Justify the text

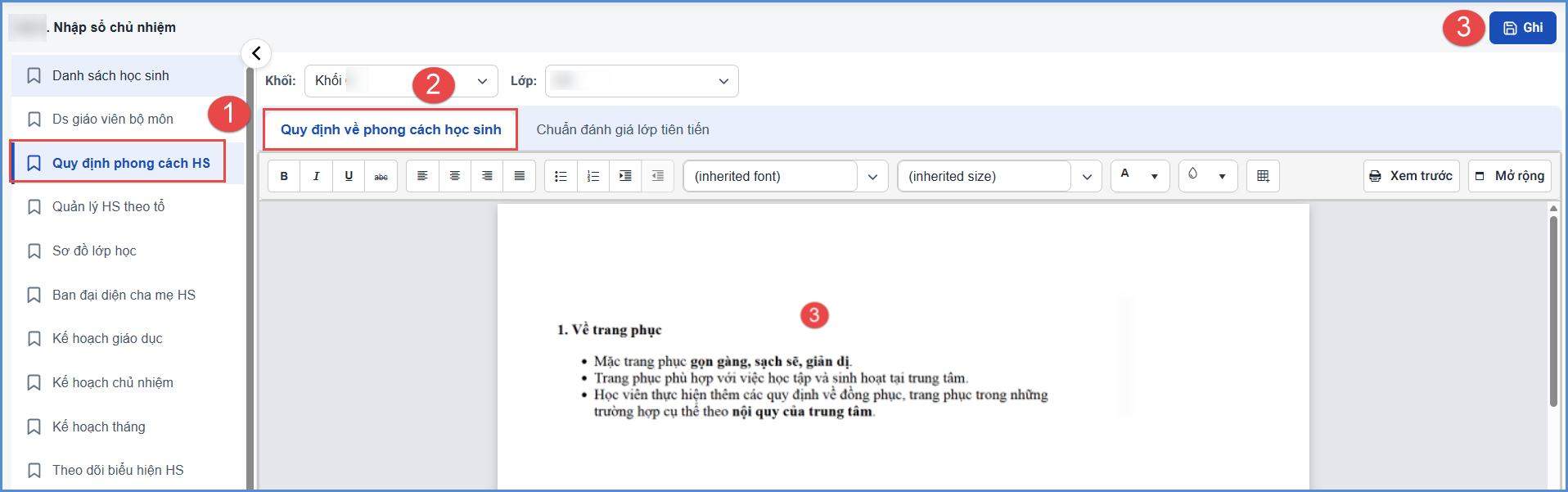pos(520,176)
